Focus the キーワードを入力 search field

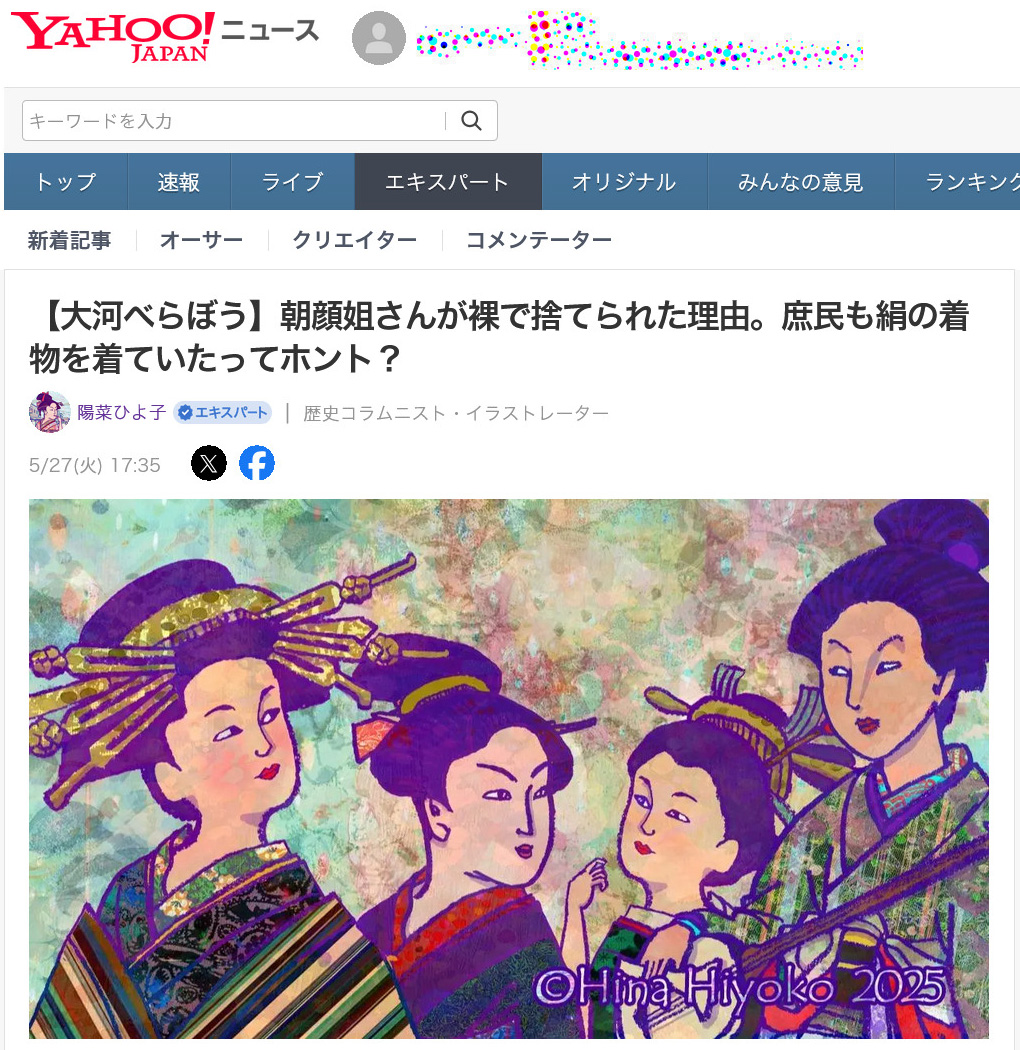tap(234, 121)
